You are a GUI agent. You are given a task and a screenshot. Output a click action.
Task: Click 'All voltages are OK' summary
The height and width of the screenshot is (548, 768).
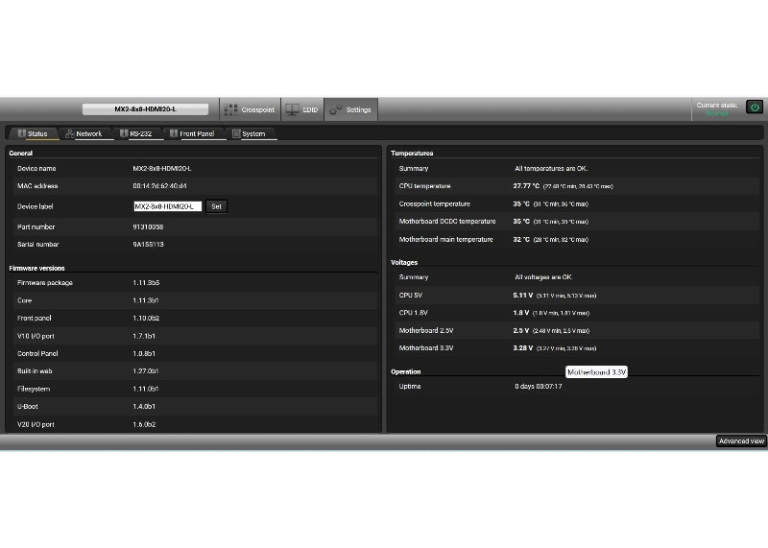click(x=543, y=277)
